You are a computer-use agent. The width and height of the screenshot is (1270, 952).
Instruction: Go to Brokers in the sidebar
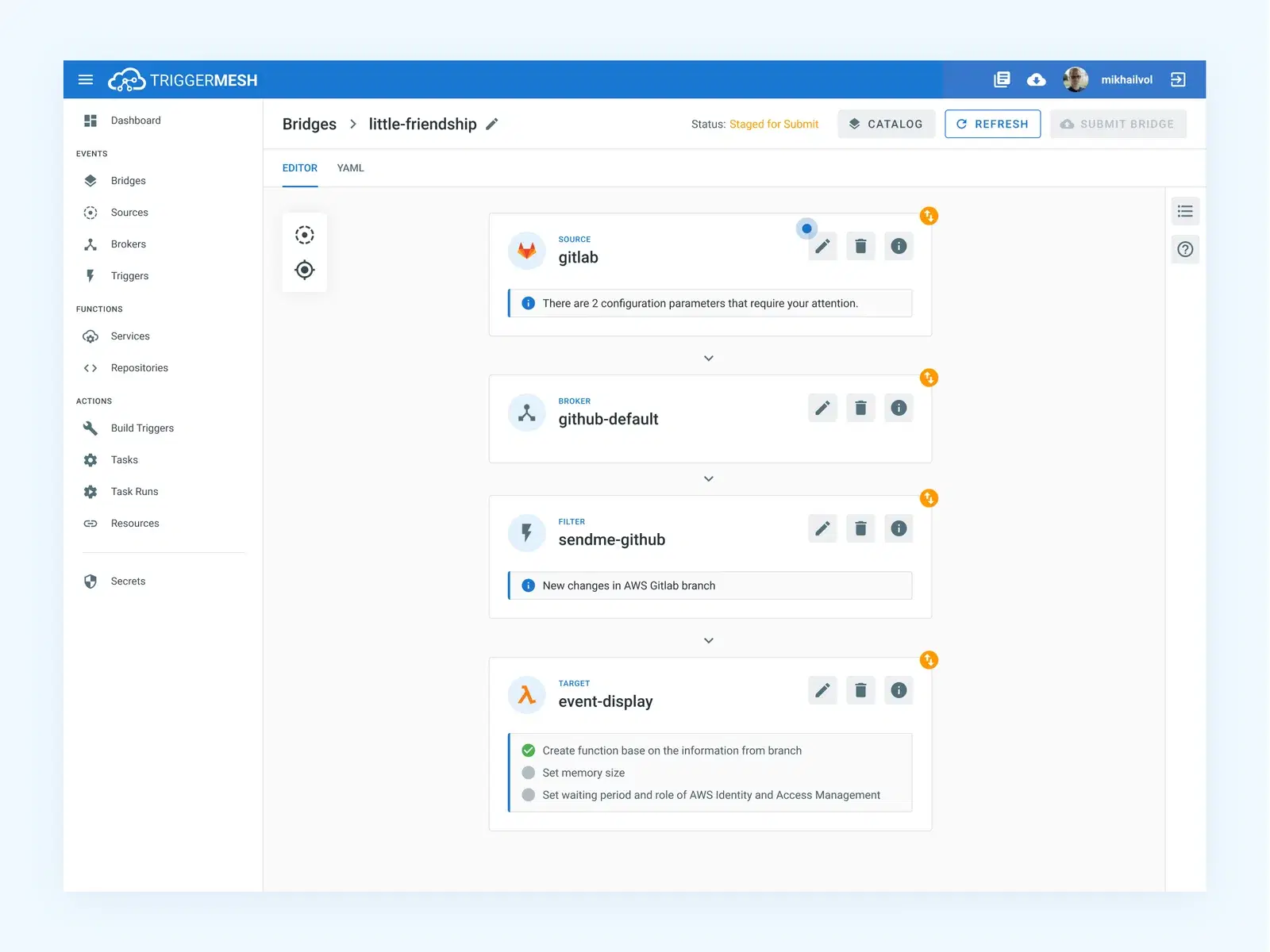pos(129,244)
